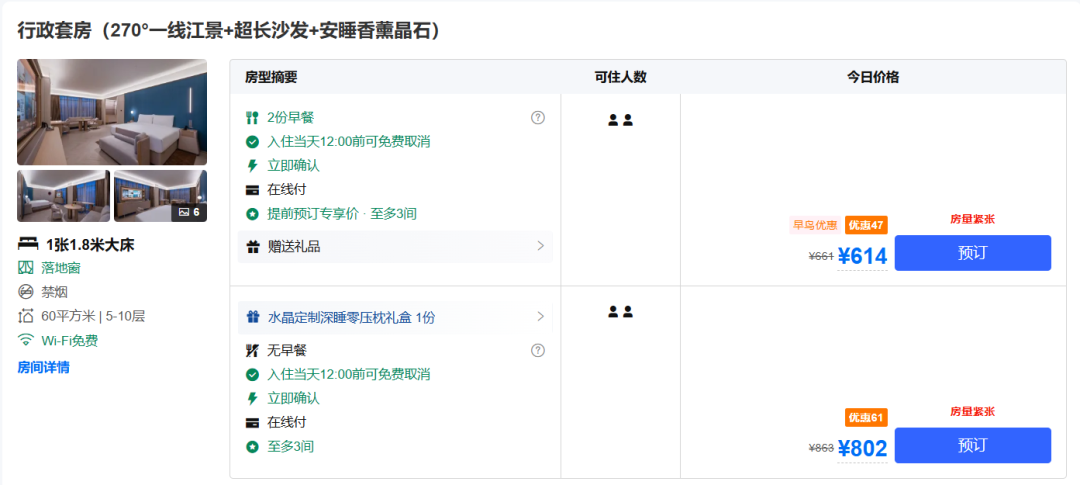Click the Wi-Fi icon beside Wi-Fi免费
This screenshot has width=1080, height=485.
25,340
